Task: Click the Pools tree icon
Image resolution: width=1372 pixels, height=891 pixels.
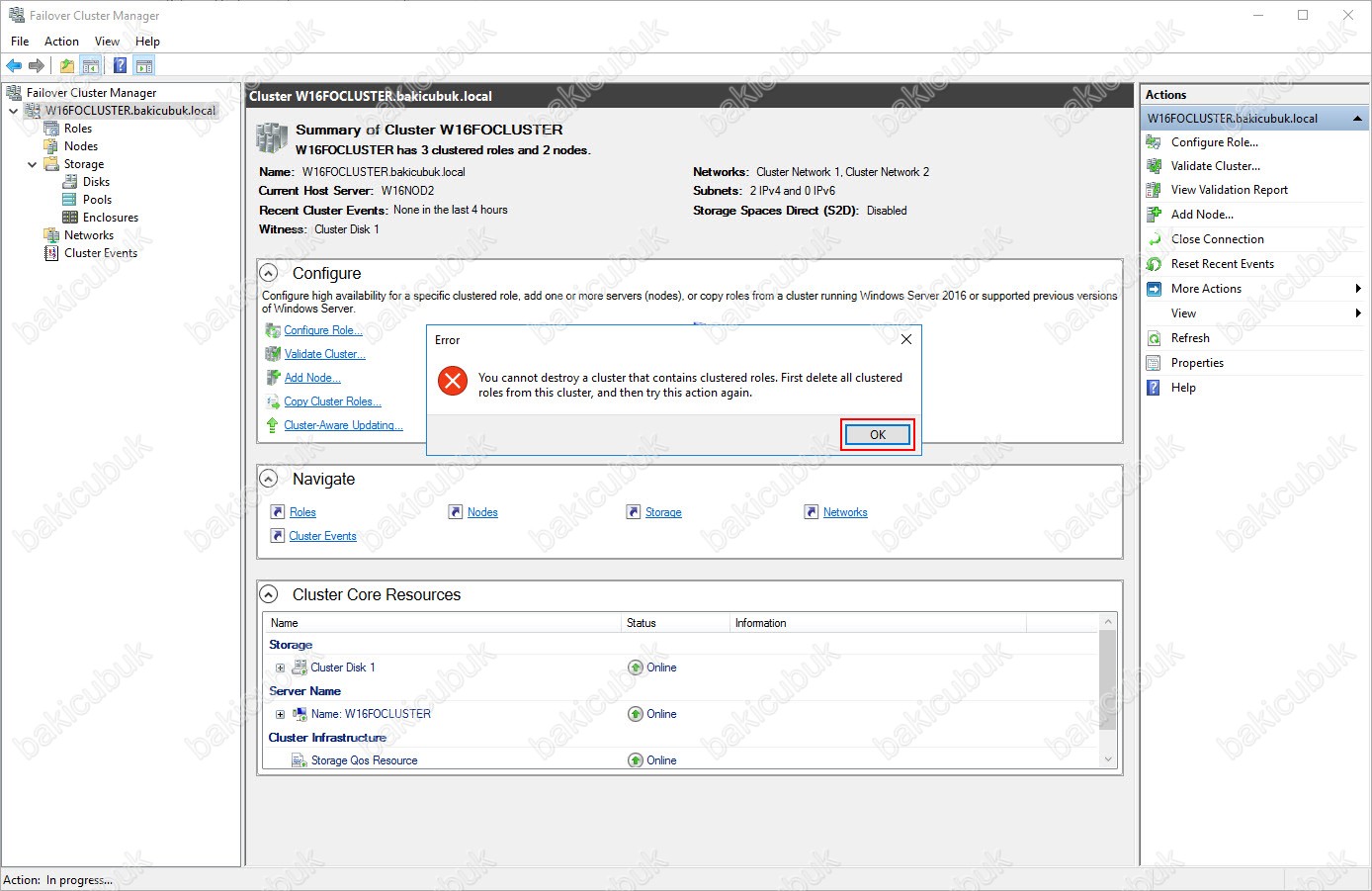Action: pyautogui.click(x=70, y=200)
